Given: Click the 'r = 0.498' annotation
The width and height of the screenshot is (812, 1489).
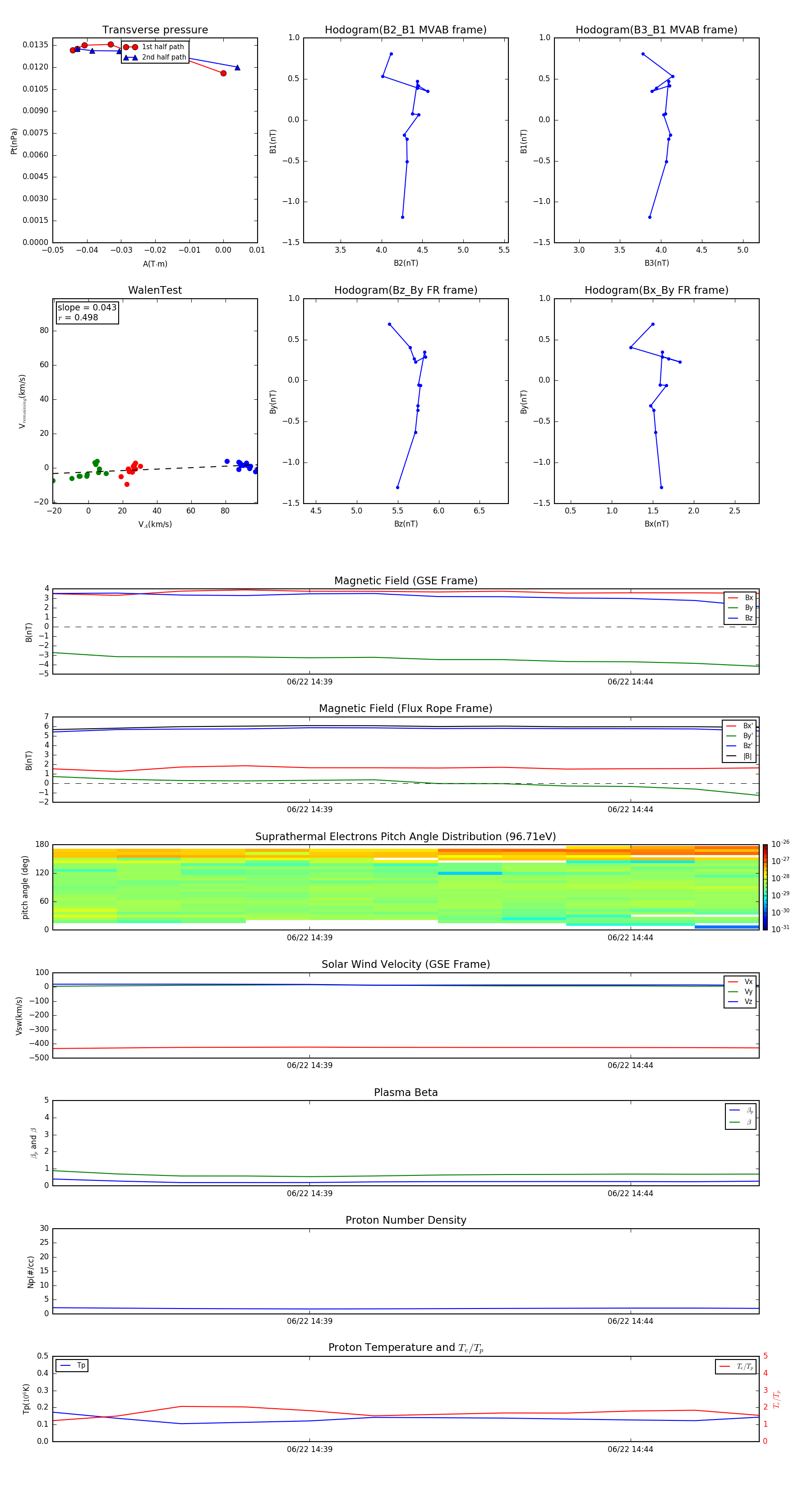Looking at the screenshot, I should tap(78, 317).
